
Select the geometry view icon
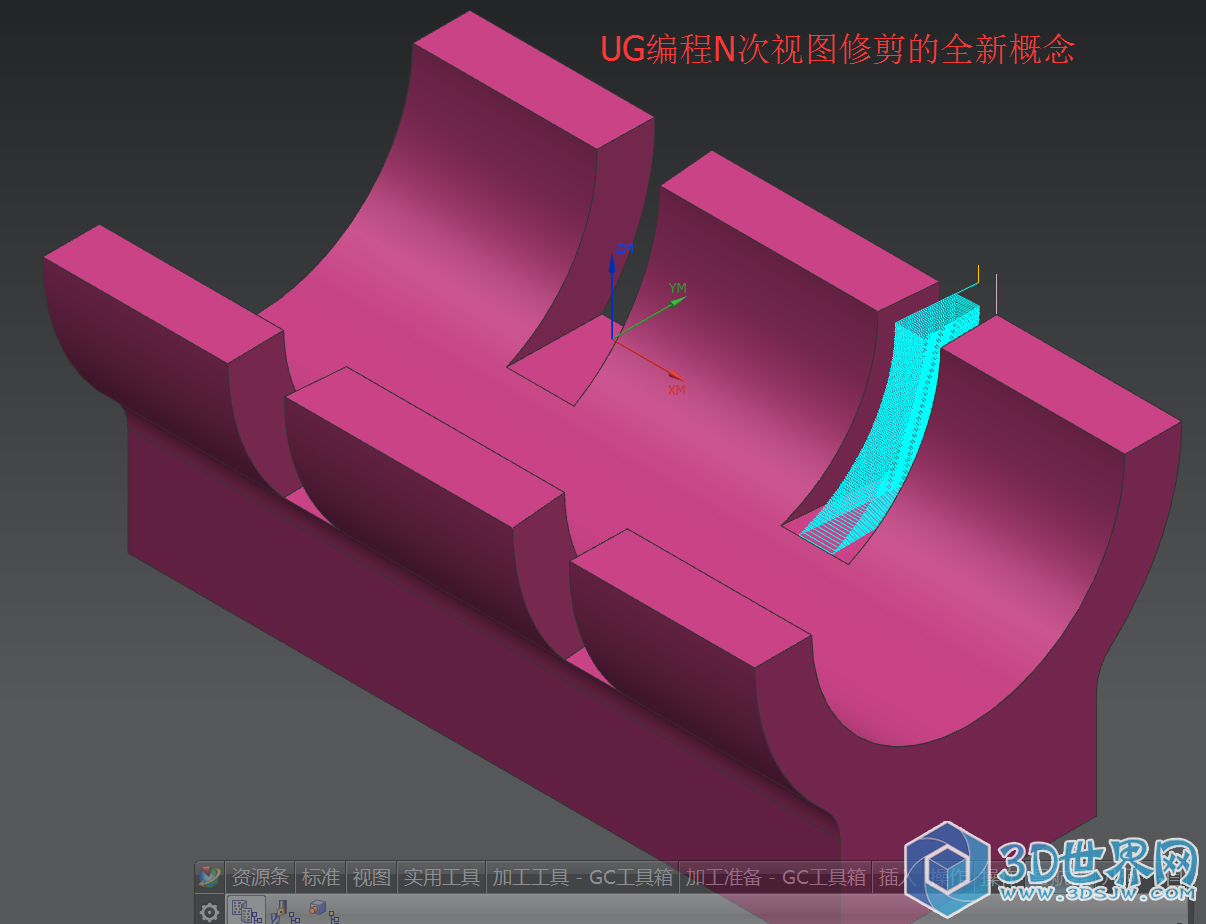coord(322,910)
